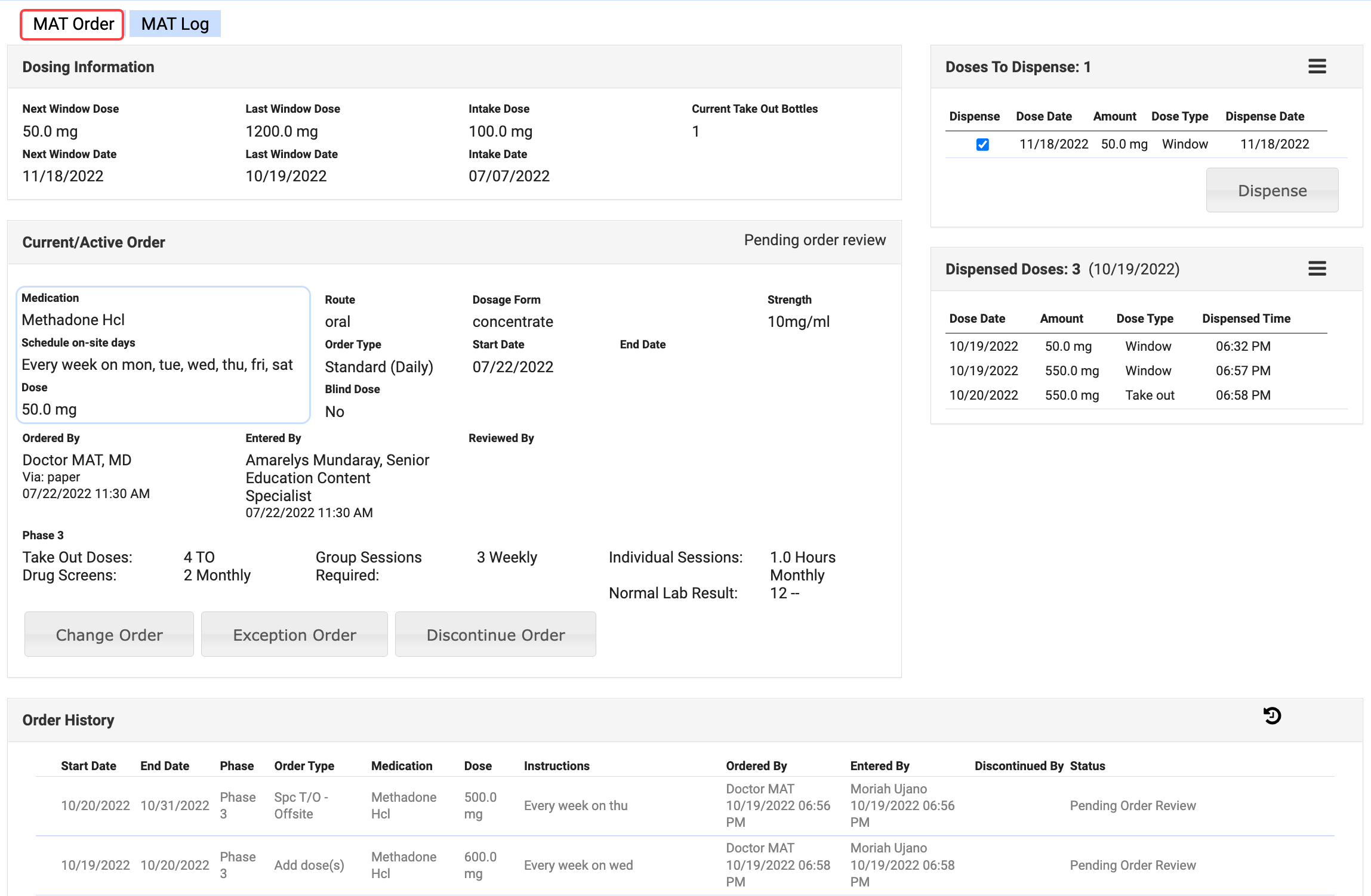Click the Start Date column header in Order History
This screenshot has width=1371, height=896.
click(88, 766)
